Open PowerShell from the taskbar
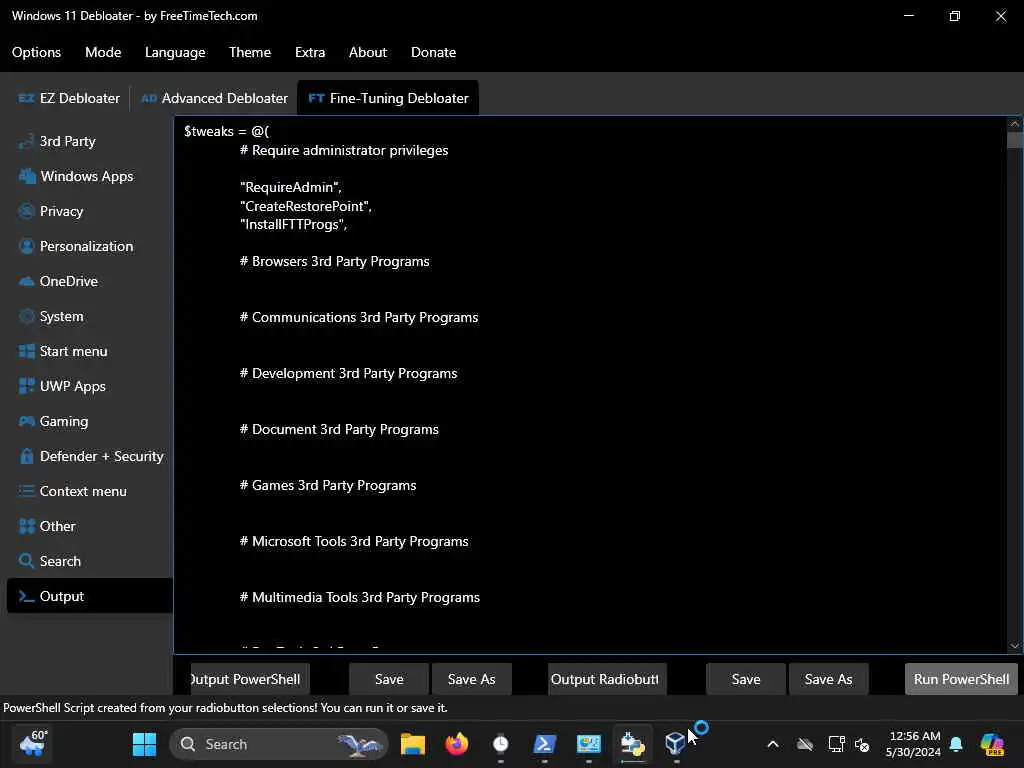This screenshot has height=768, width=1024. (x=545, y=744)
